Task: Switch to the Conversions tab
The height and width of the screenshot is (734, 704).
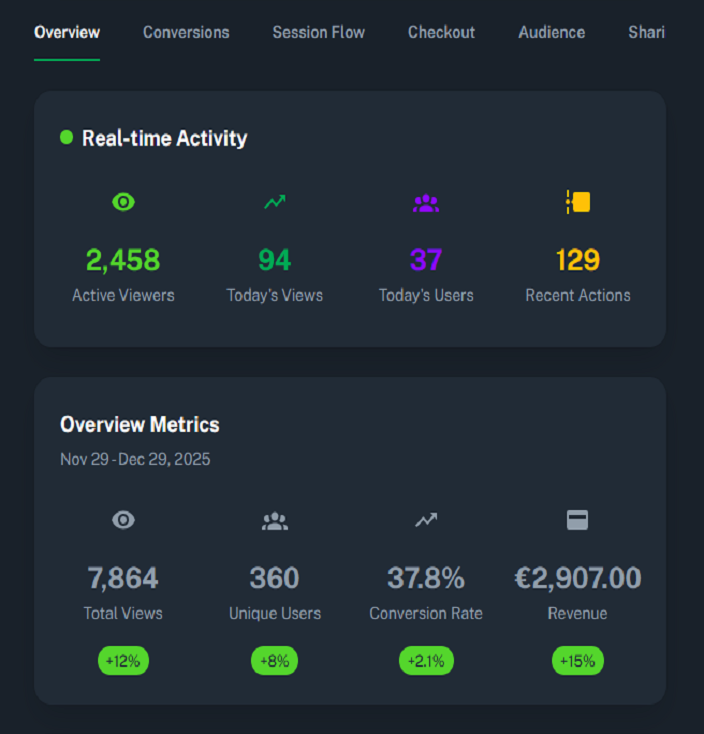Action: (x=186, y=32)
